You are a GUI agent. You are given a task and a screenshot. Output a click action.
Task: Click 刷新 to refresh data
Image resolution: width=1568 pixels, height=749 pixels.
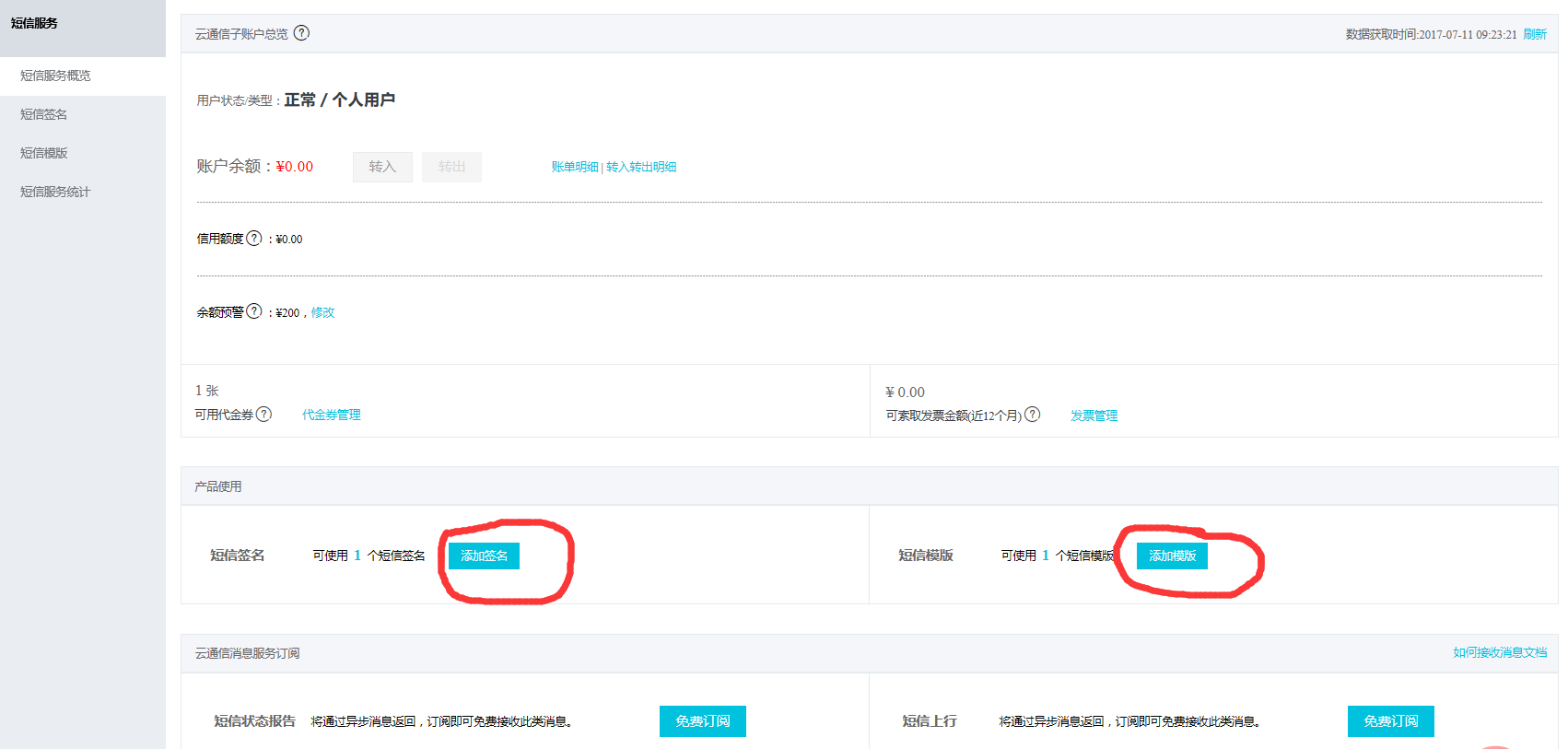click(1535, 34)
